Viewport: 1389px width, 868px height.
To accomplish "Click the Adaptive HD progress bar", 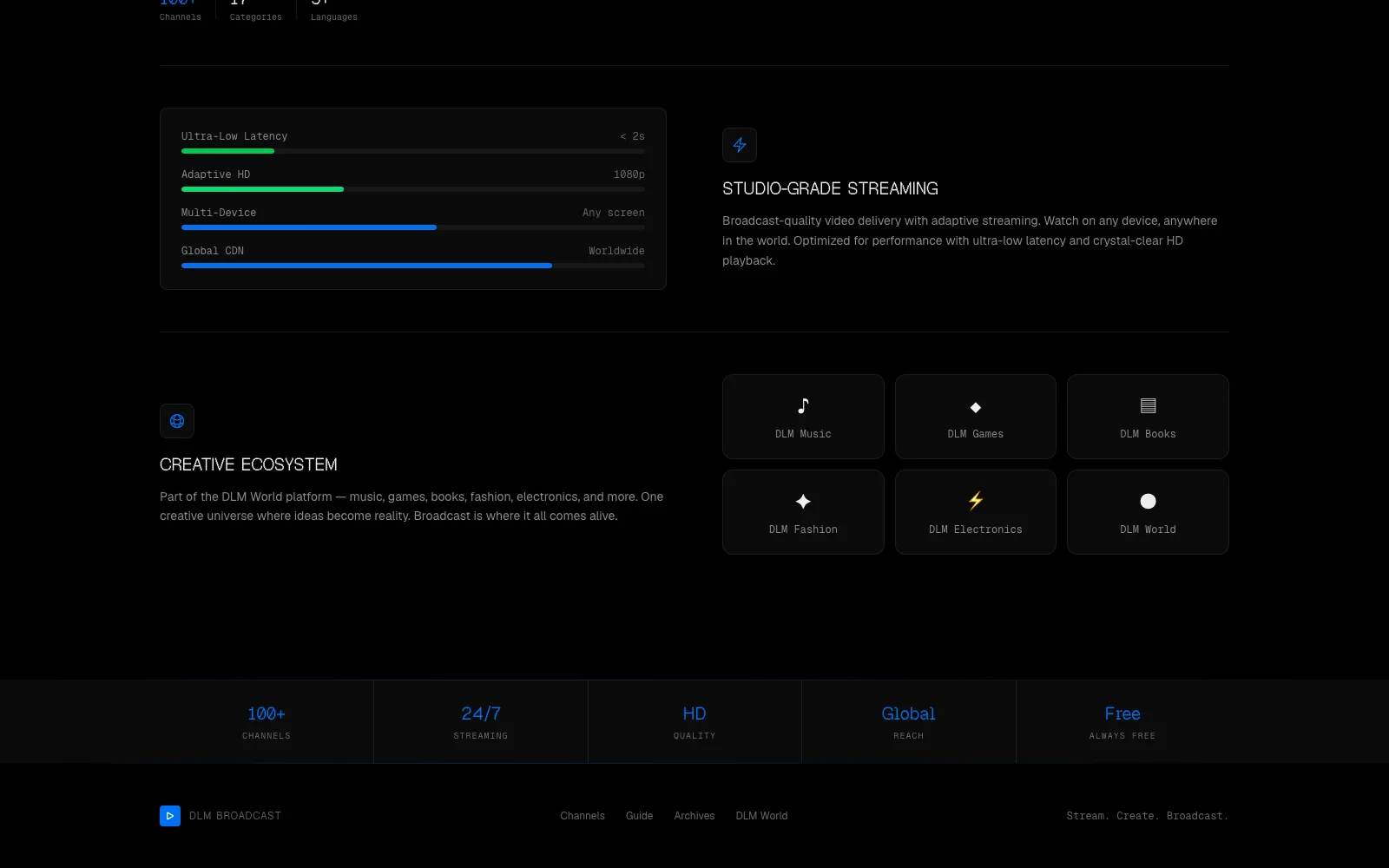I will click(413, 189).
